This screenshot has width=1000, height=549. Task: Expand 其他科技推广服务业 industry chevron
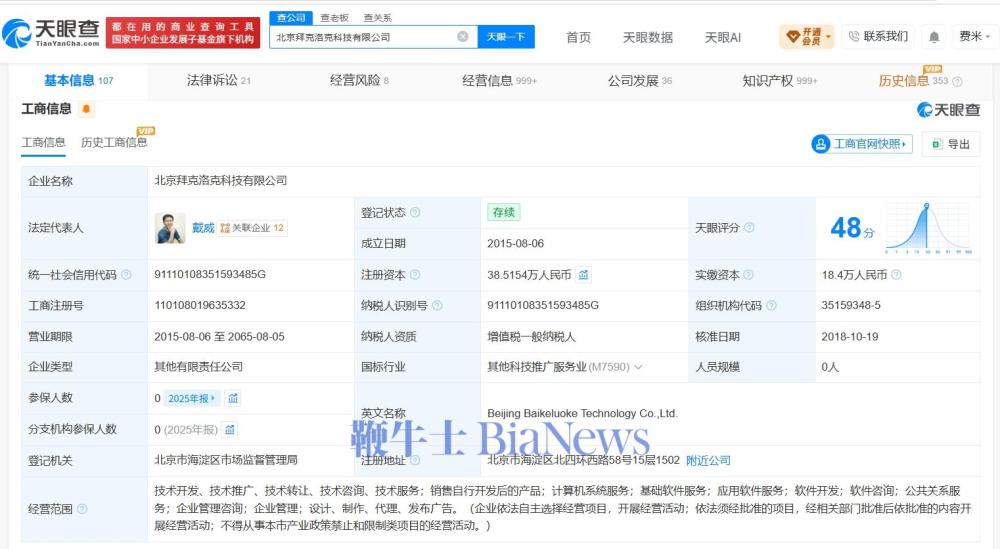click(638, 367)
